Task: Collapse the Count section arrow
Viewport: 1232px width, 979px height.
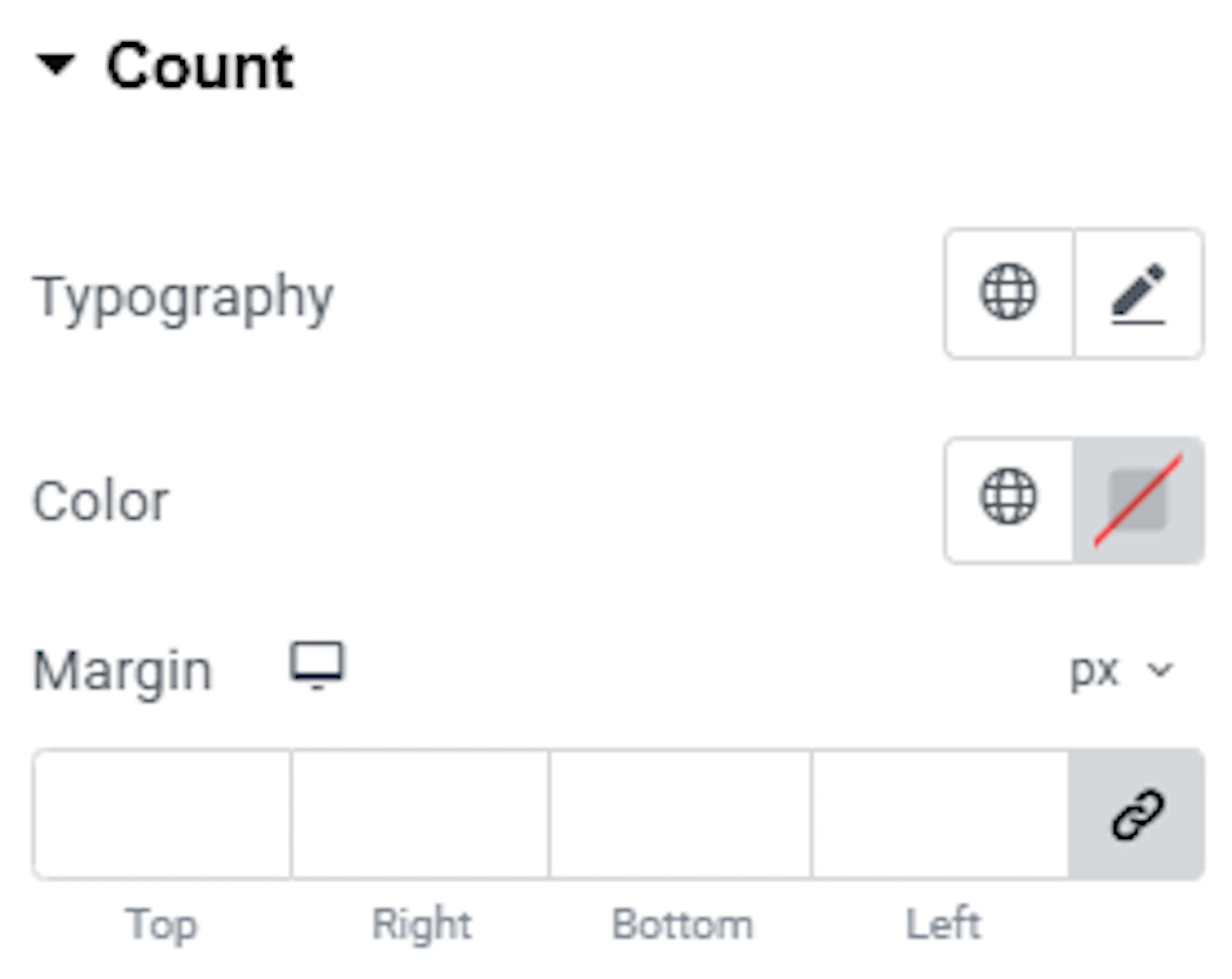Action: click(56, 64)
